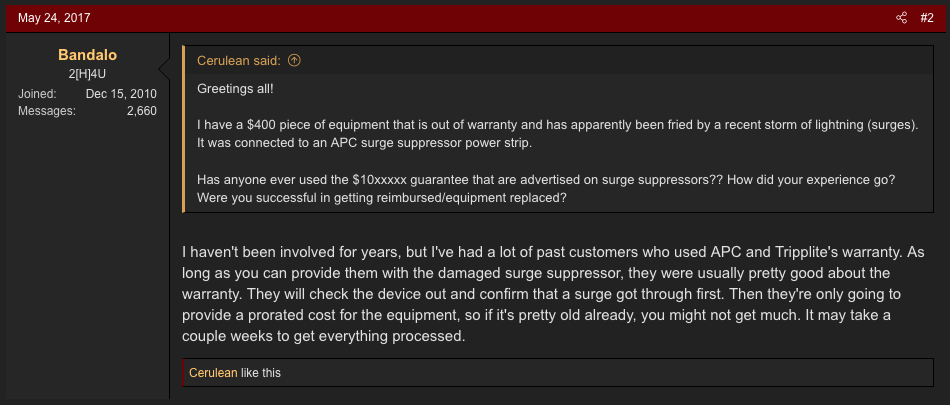
Task: Click the share icon in the post header
Action: [902, 18]
